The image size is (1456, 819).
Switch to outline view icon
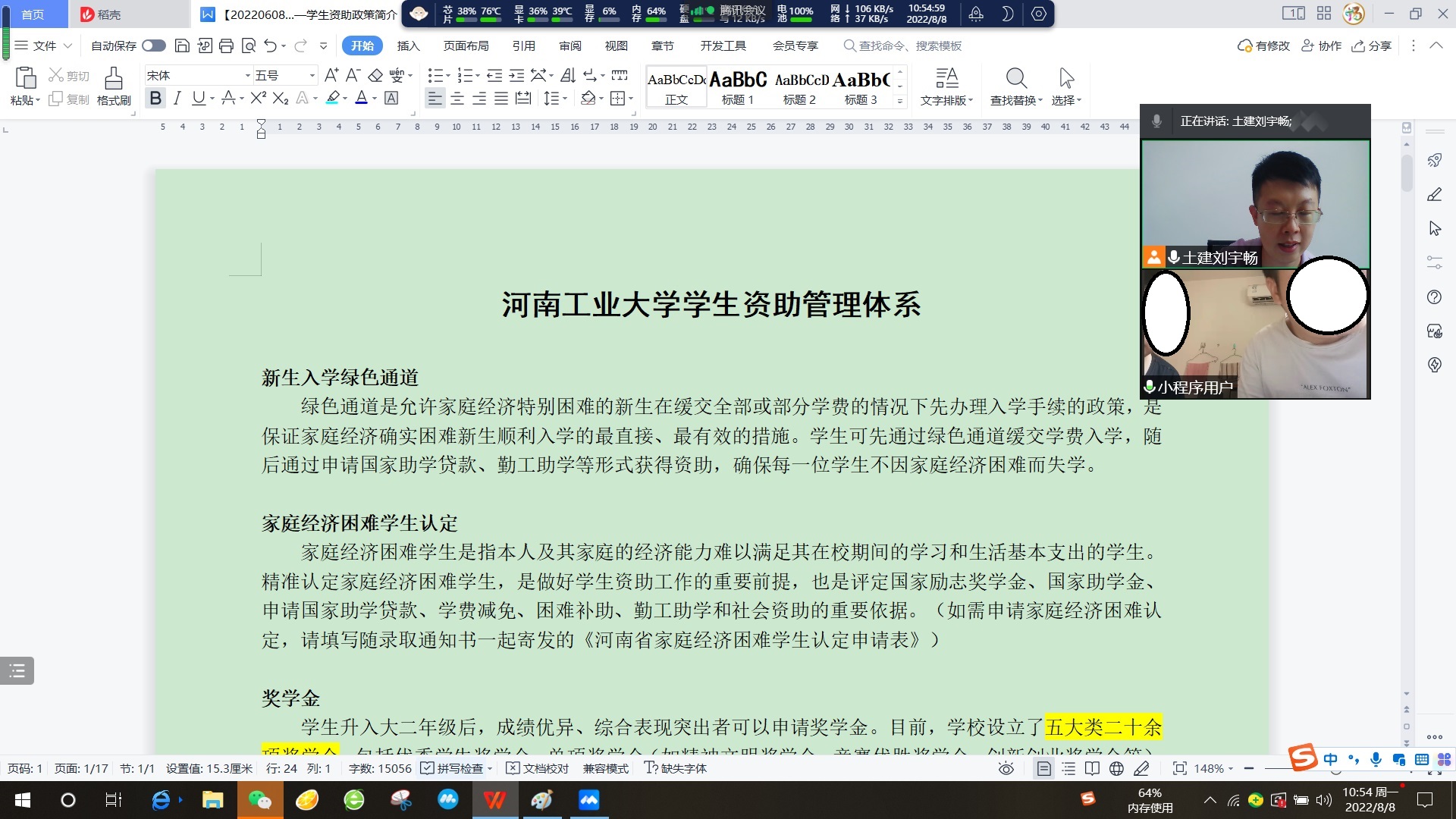[x=1068, y=768]
